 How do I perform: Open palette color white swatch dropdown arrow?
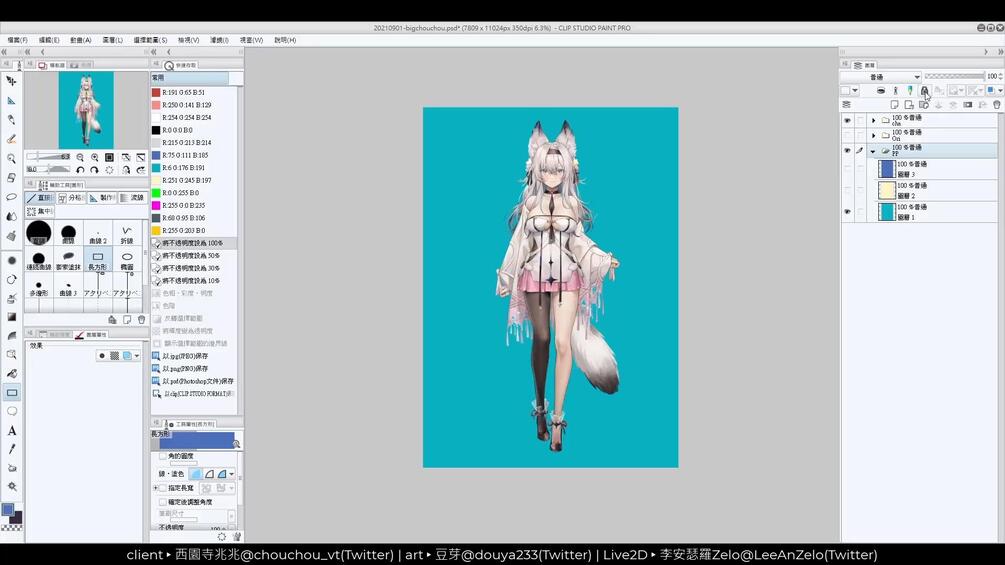pyautogui.click(x=855, y=91)
